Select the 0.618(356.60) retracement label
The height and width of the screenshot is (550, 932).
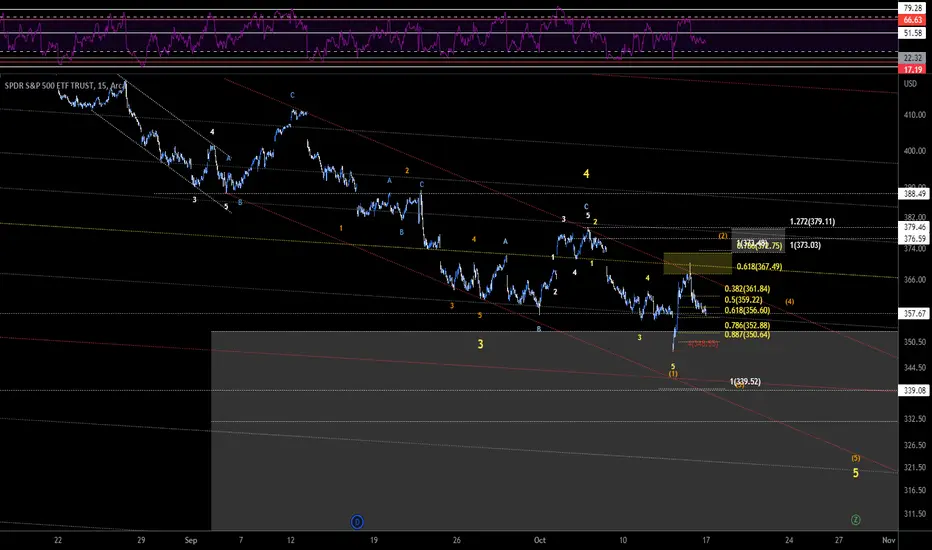coord(747,310)
